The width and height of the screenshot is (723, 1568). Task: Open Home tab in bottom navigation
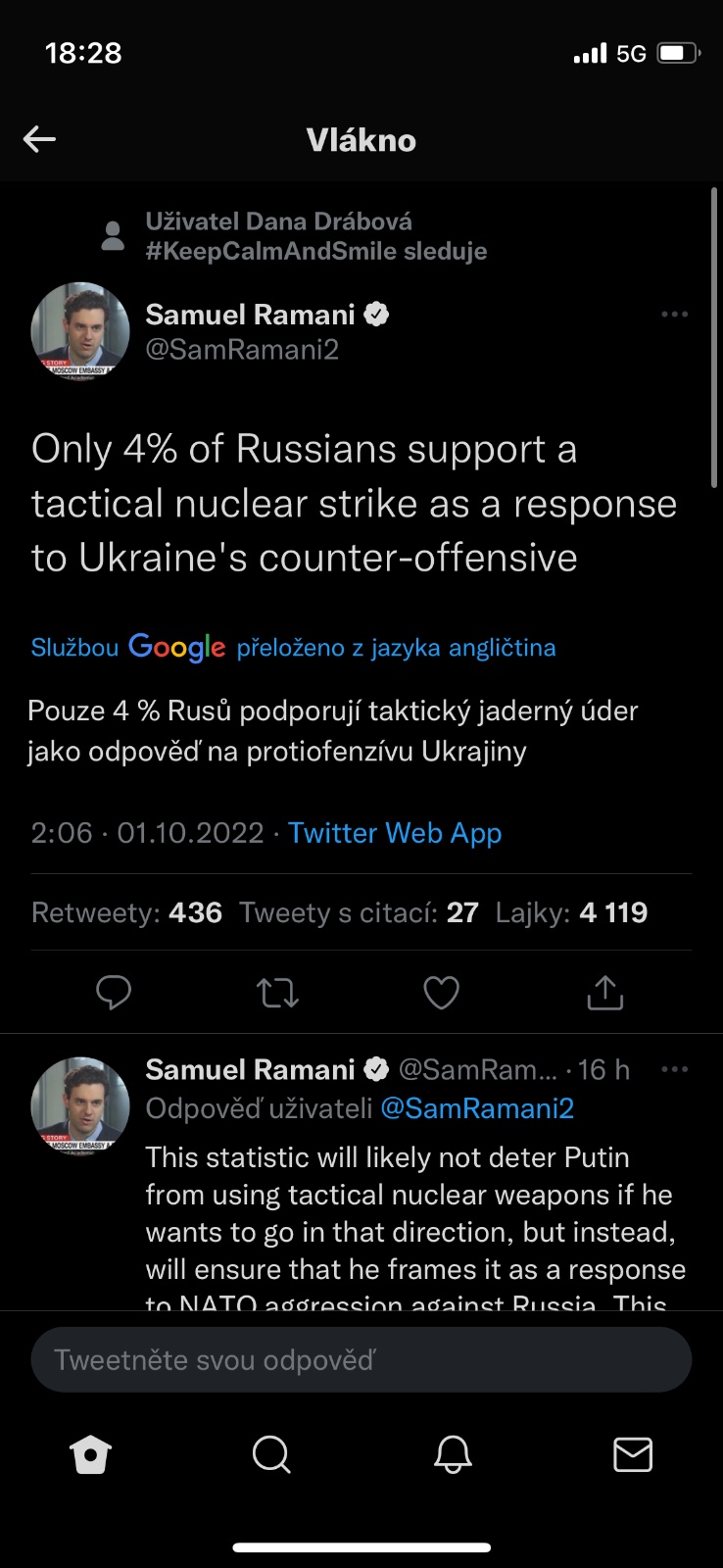tap(91, 1454)
